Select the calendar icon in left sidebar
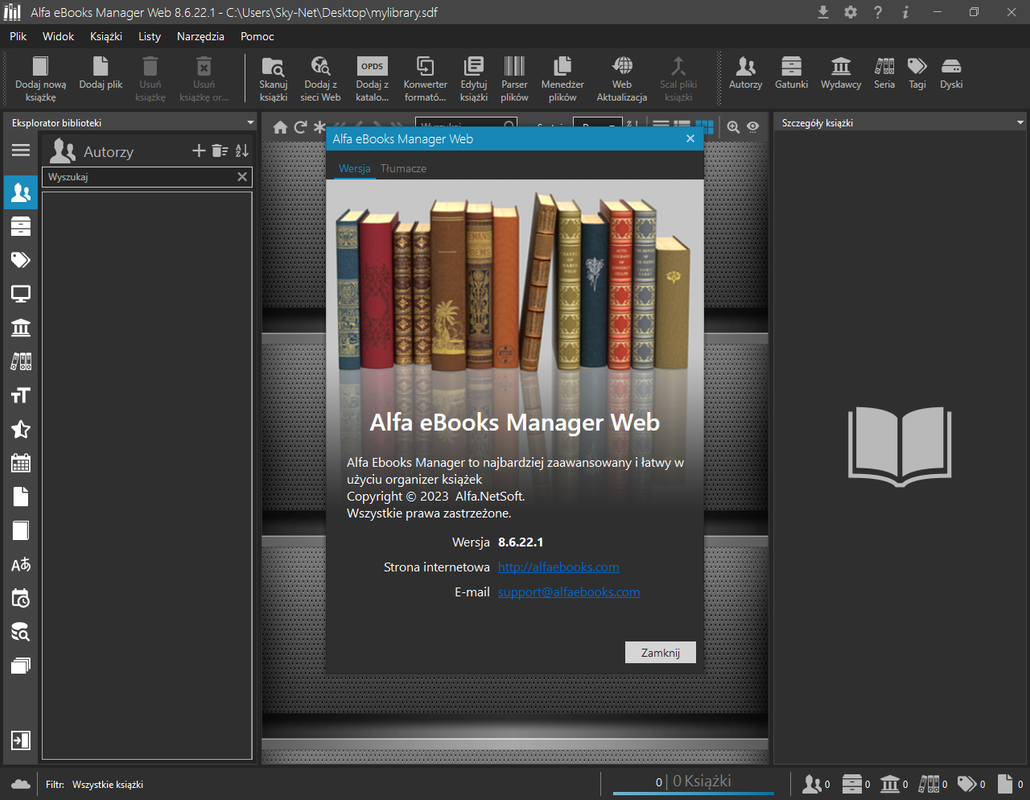 click(x=20, y=463)
